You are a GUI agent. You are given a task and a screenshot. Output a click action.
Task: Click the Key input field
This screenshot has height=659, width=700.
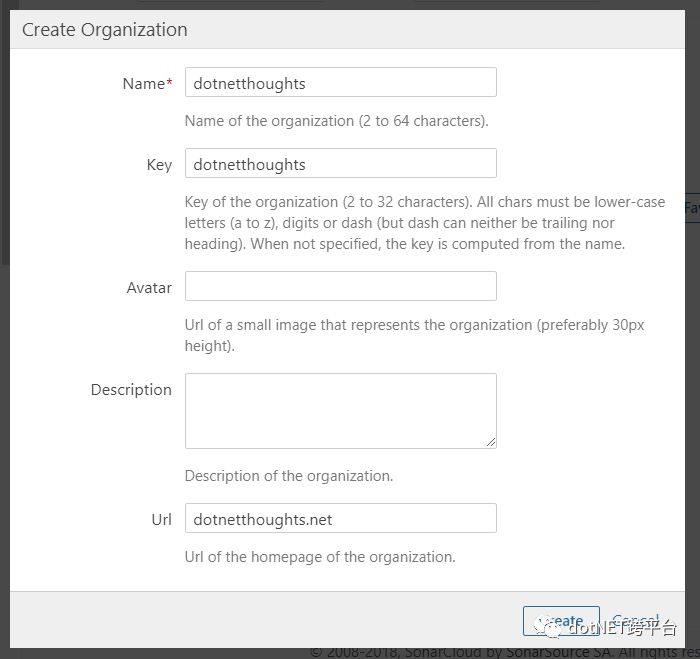[341, 163]
